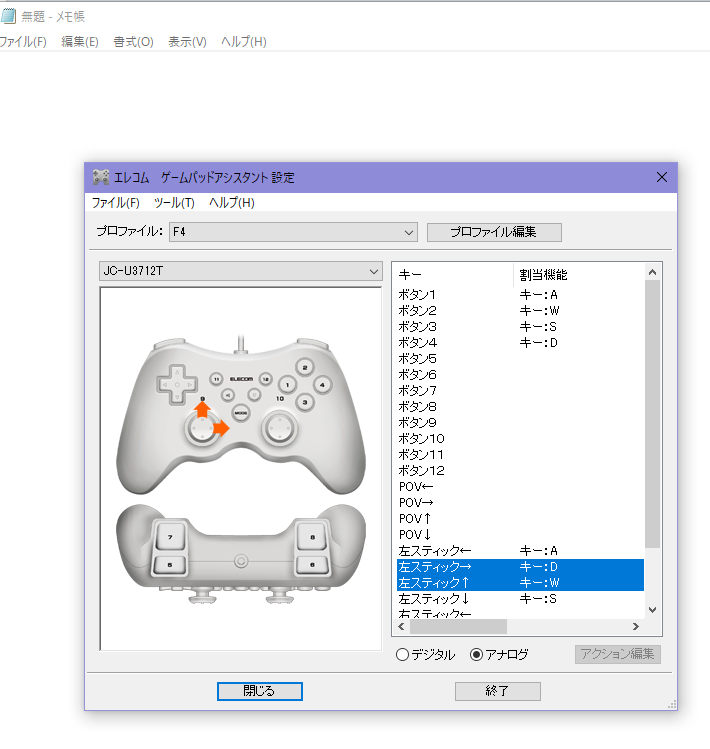
Task: Select the POV← row
Action: (520, 487)
